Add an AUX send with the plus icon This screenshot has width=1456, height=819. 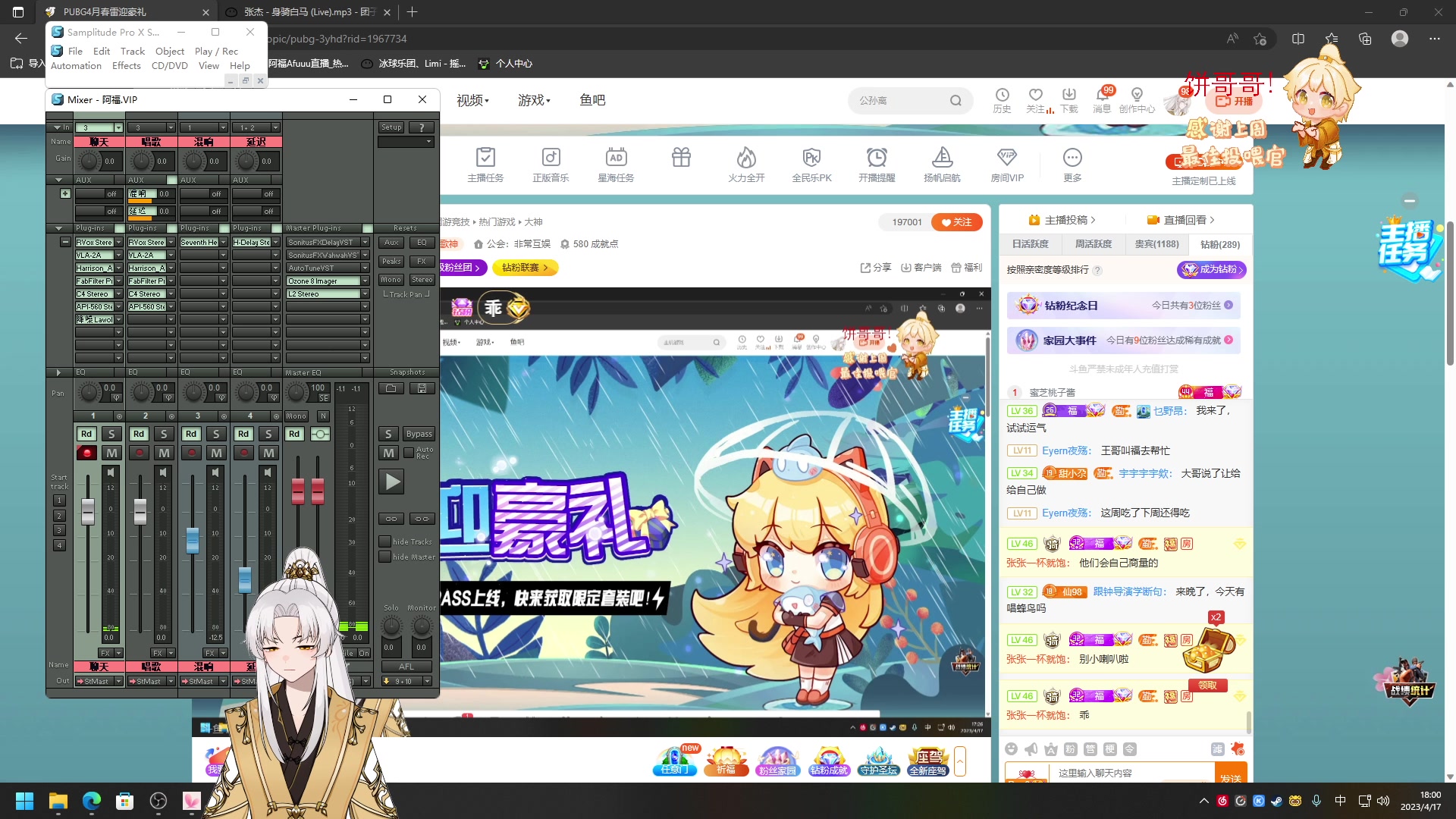(65, 193)
